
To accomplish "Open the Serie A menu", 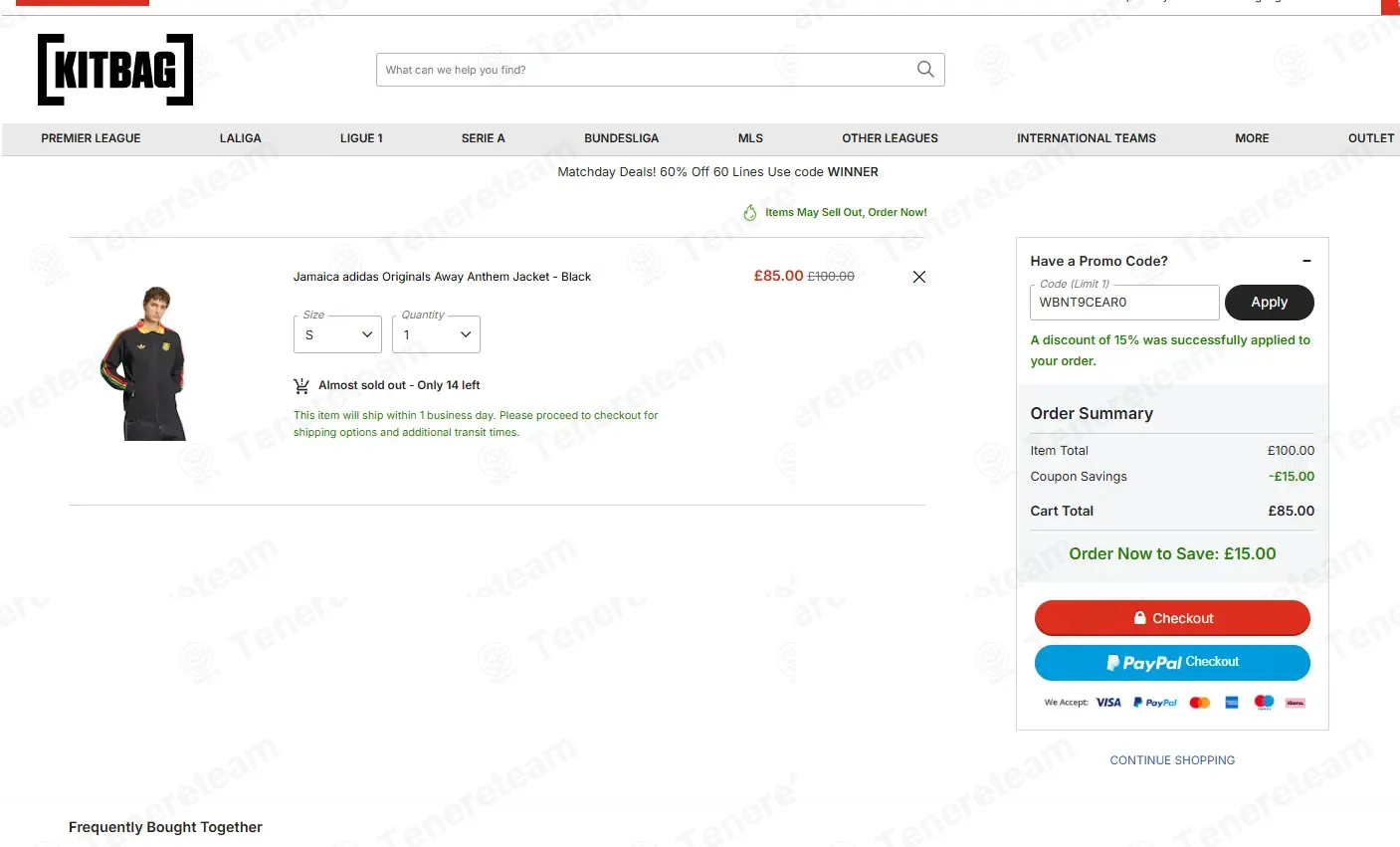I will click(484, 138).
